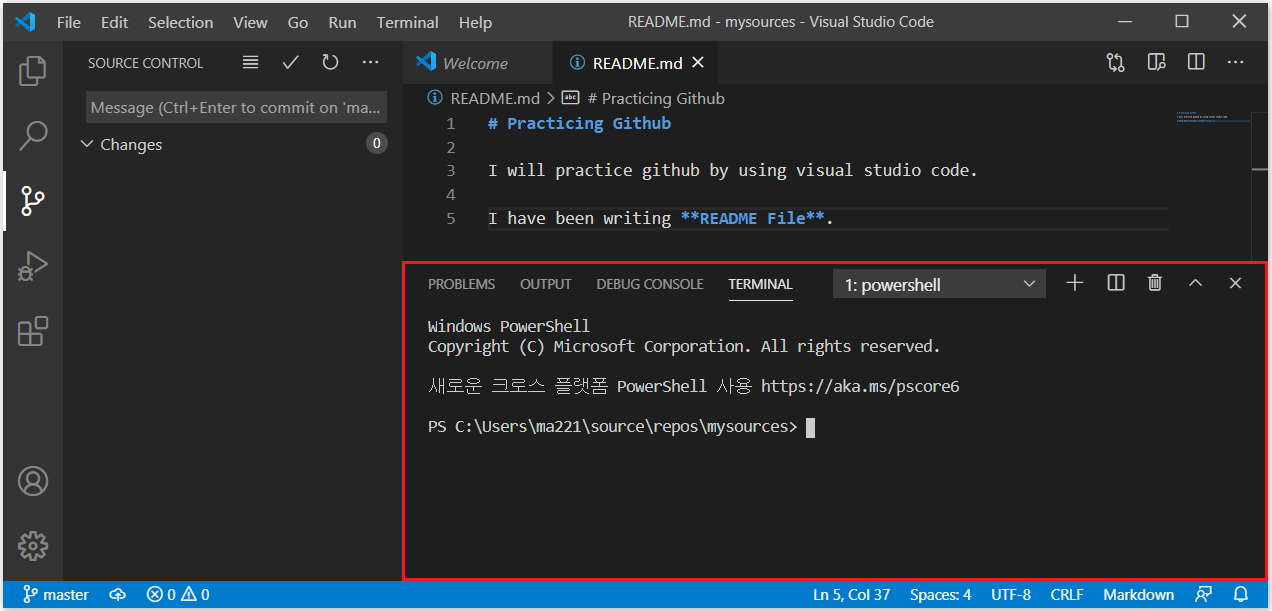Open the Search view in activity bar
Screen dimensions: 1272x611
click(33, 135)
